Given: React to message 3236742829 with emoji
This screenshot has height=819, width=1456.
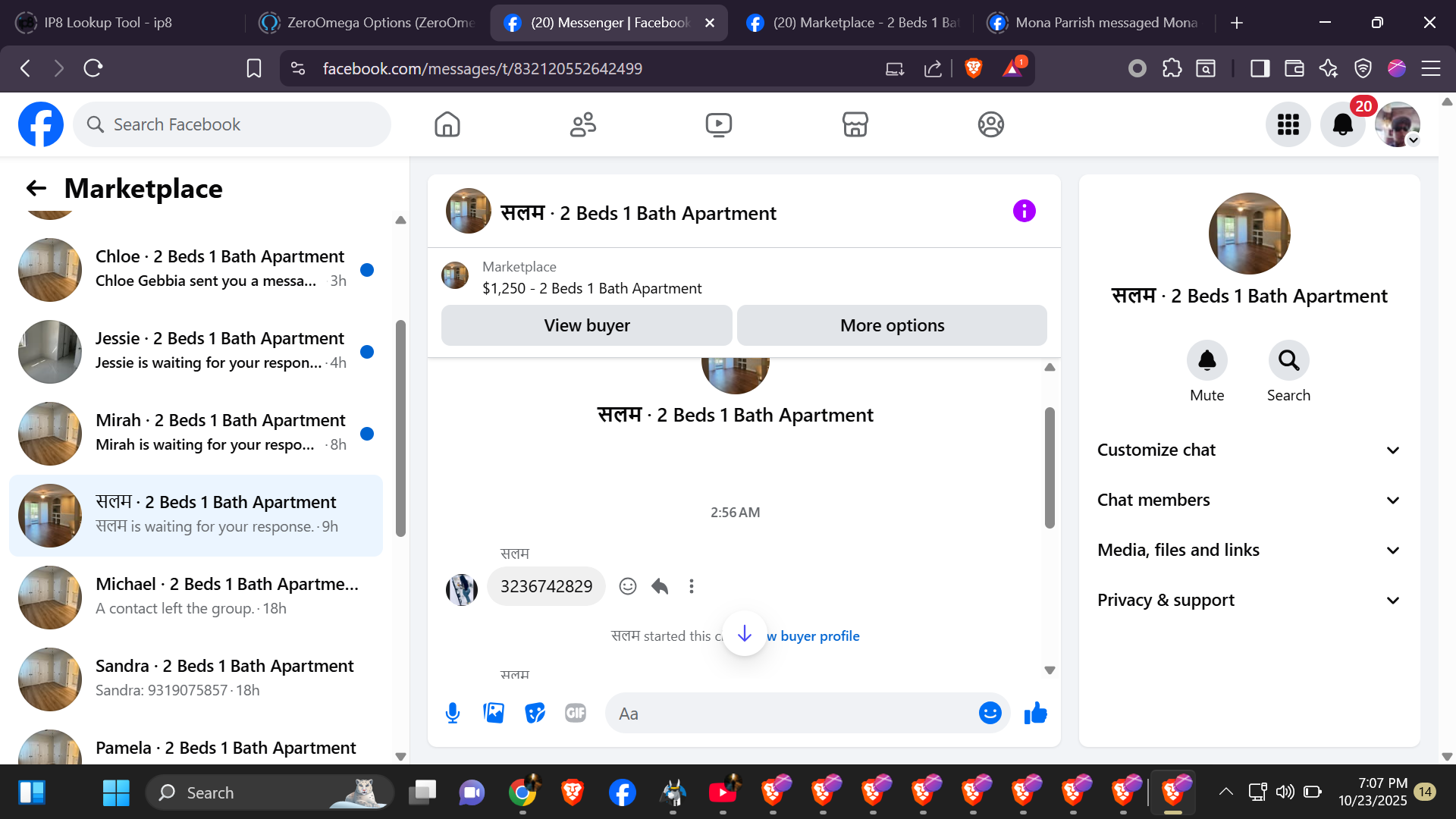Looking at the screenshot, I should click(x=627, y=586).
